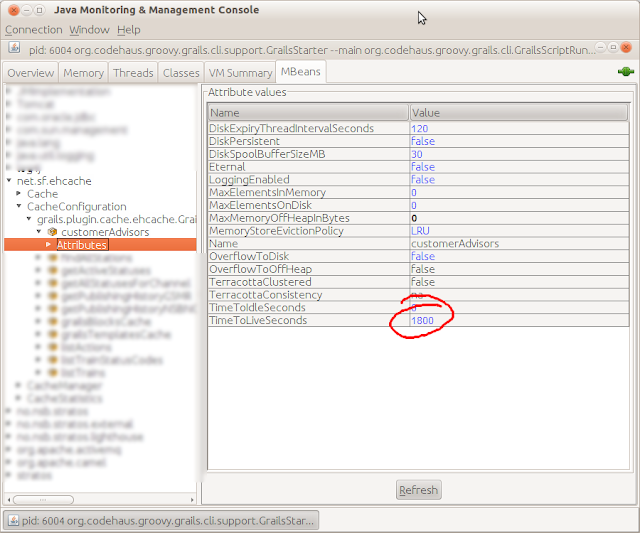Click the tree horizontal scrollbar thumb
640x533 pixels.
[43, 500]
